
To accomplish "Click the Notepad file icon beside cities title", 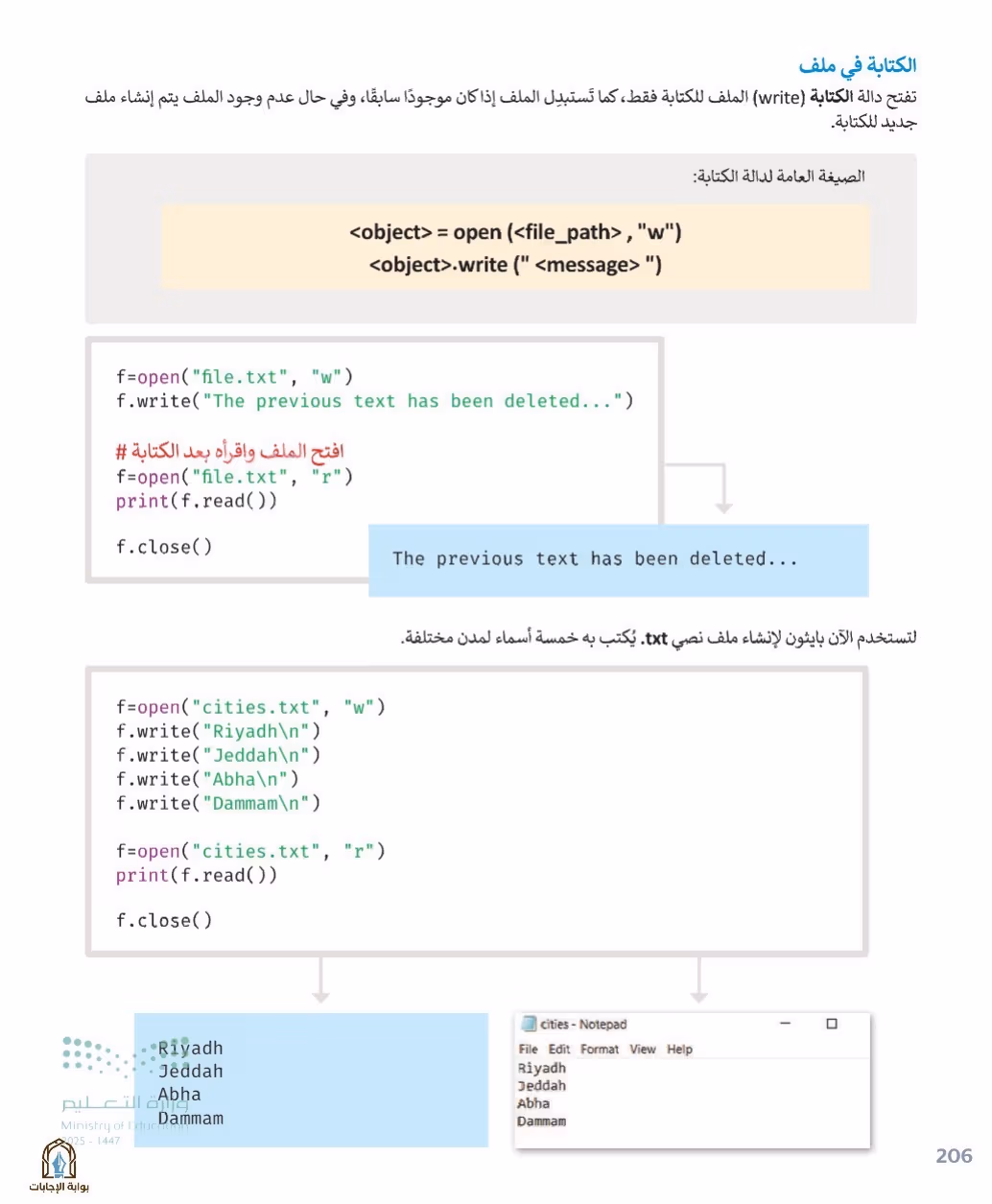I will 529,1024.
